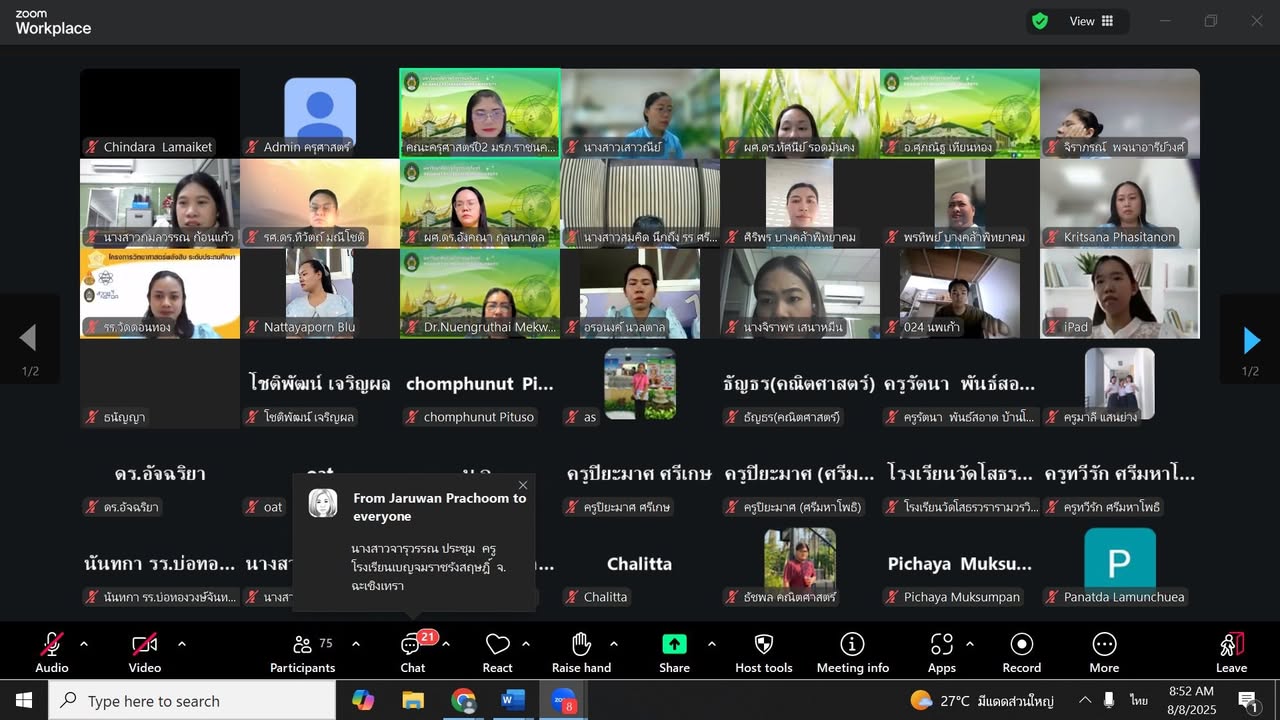This screenshot has width=1280, height=720.
Task: Expand video options arrow next to Video
Action: [x=181, y=644]
